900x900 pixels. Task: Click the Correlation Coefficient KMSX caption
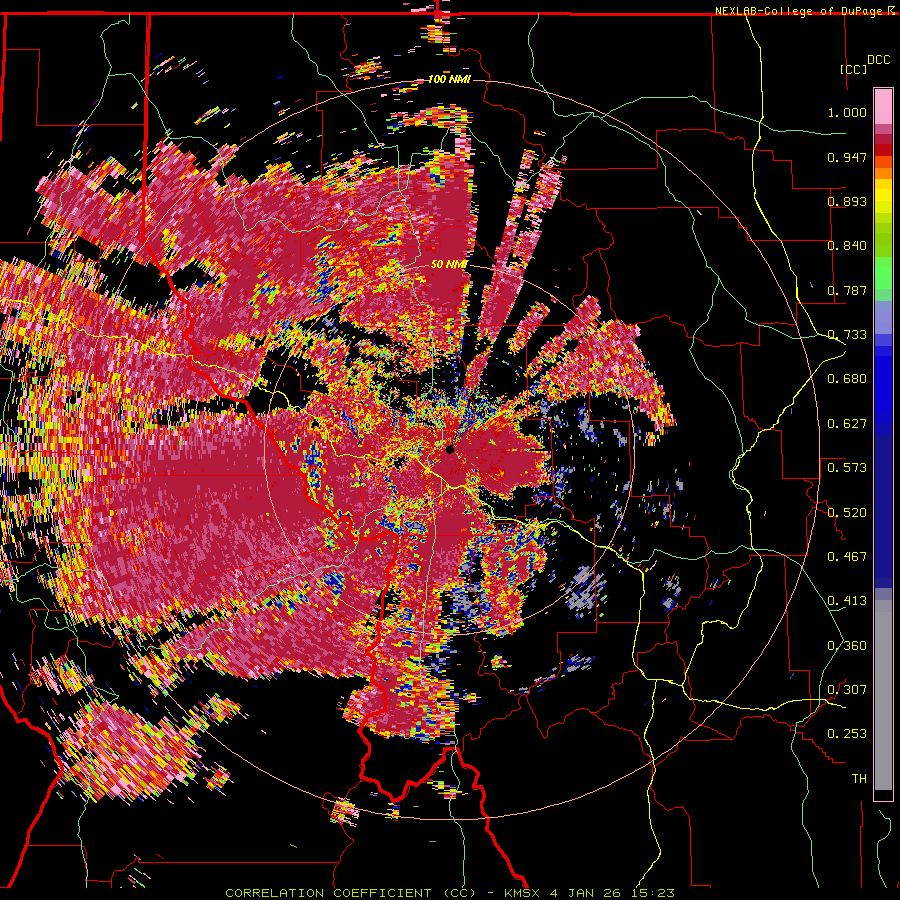(449, 893)
